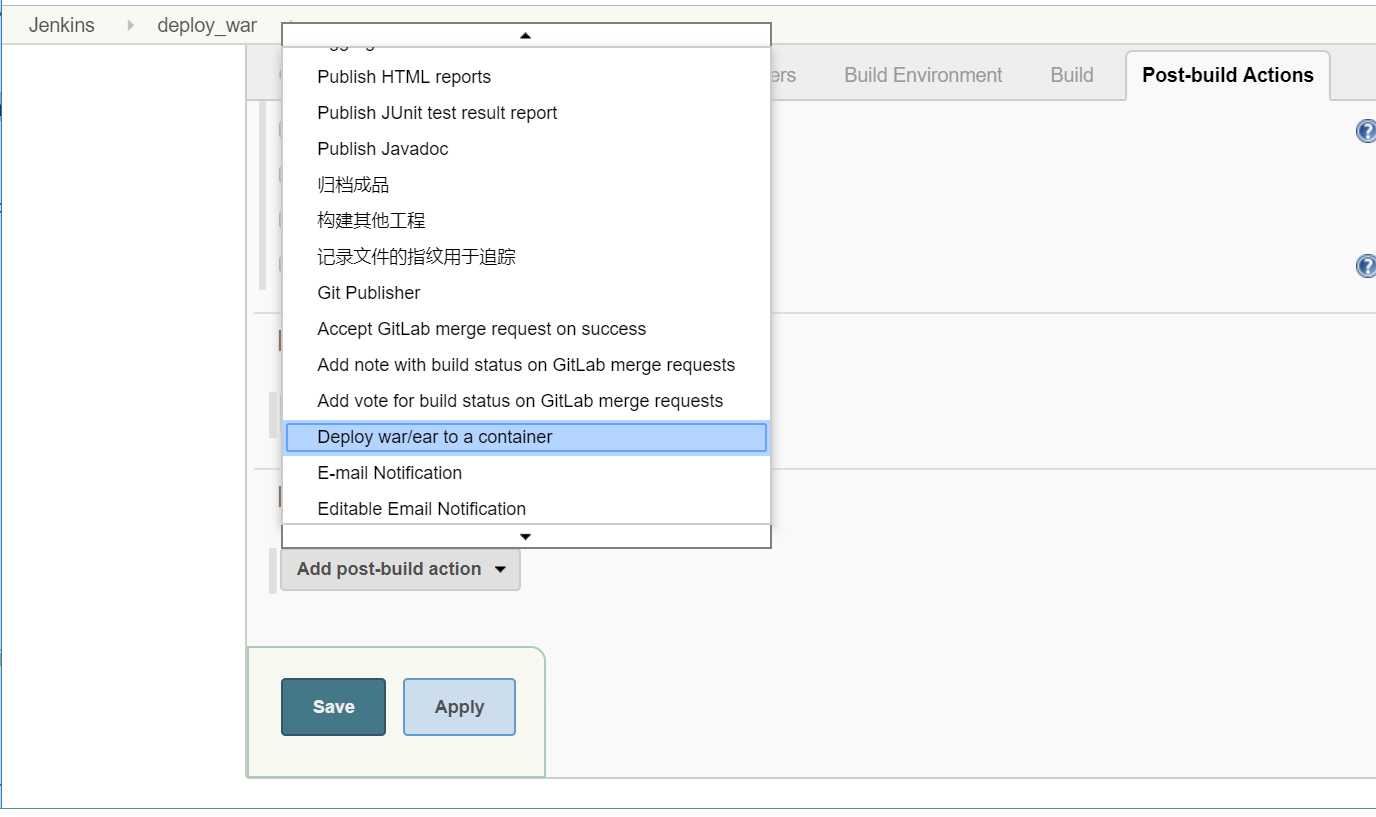Click the lower help question-mark icon
Viewport: 1376px width, 817px height.
[1366, 266]
